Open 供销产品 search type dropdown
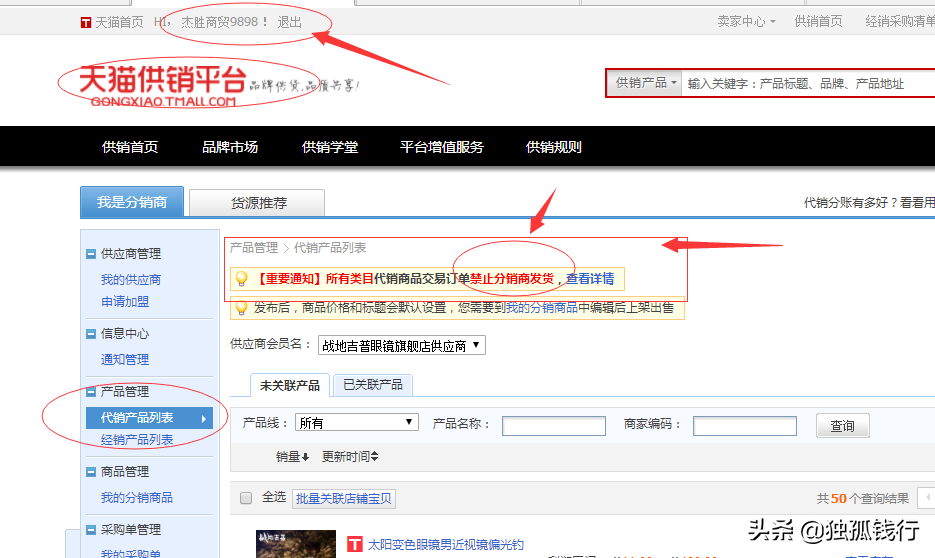Screen dimensions: 935x558 (x=646, y=83)
